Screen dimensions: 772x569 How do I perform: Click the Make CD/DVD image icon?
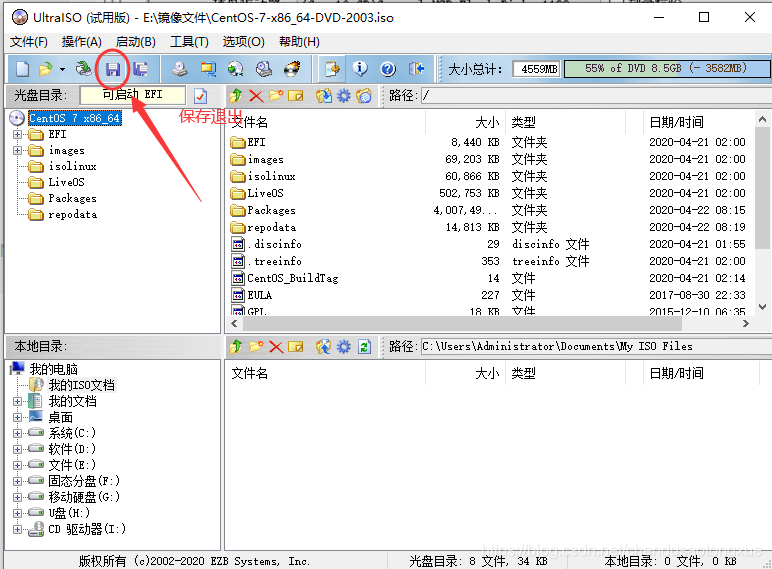tap(180, 69)
